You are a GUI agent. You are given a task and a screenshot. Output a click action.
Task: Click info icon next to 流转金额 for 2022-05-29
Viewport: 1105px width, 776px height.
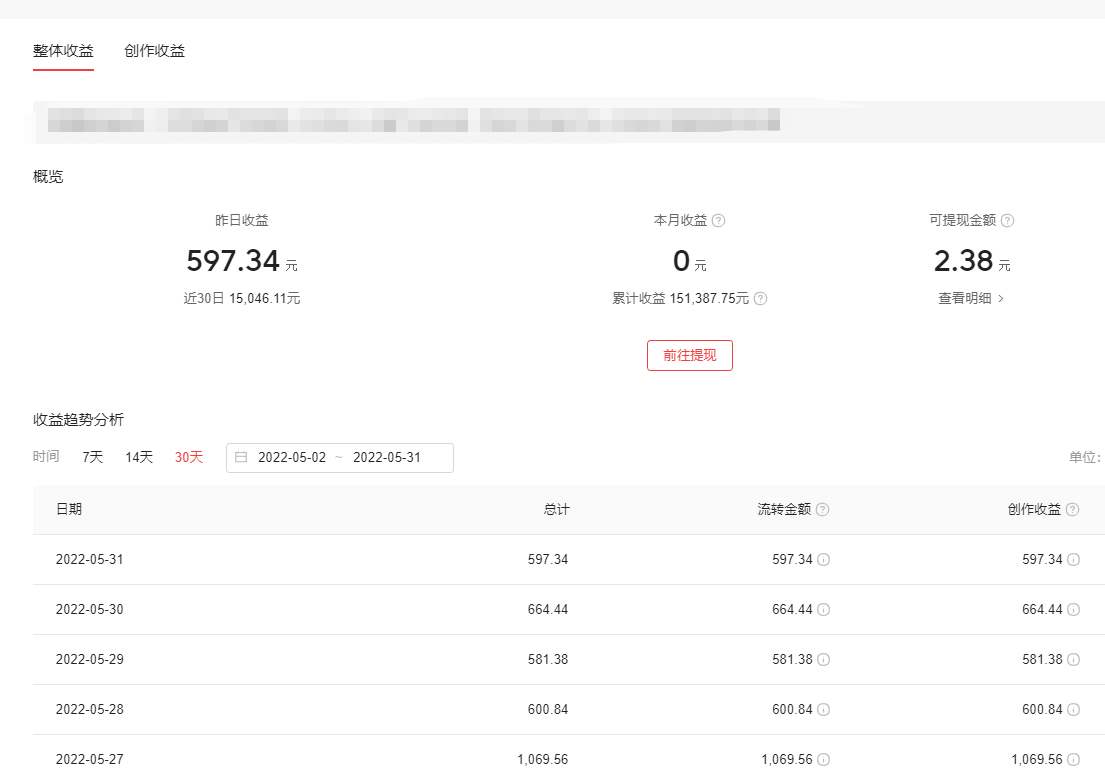click(823, 660)
